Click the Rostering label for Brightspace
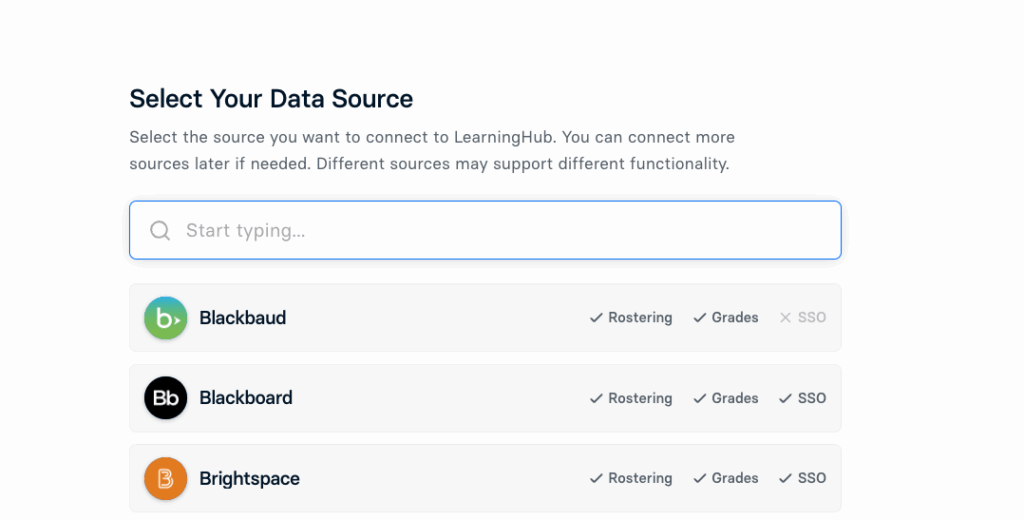Image resolution: width=1024 pixels, height=520 pixels. tap(640, 478)
